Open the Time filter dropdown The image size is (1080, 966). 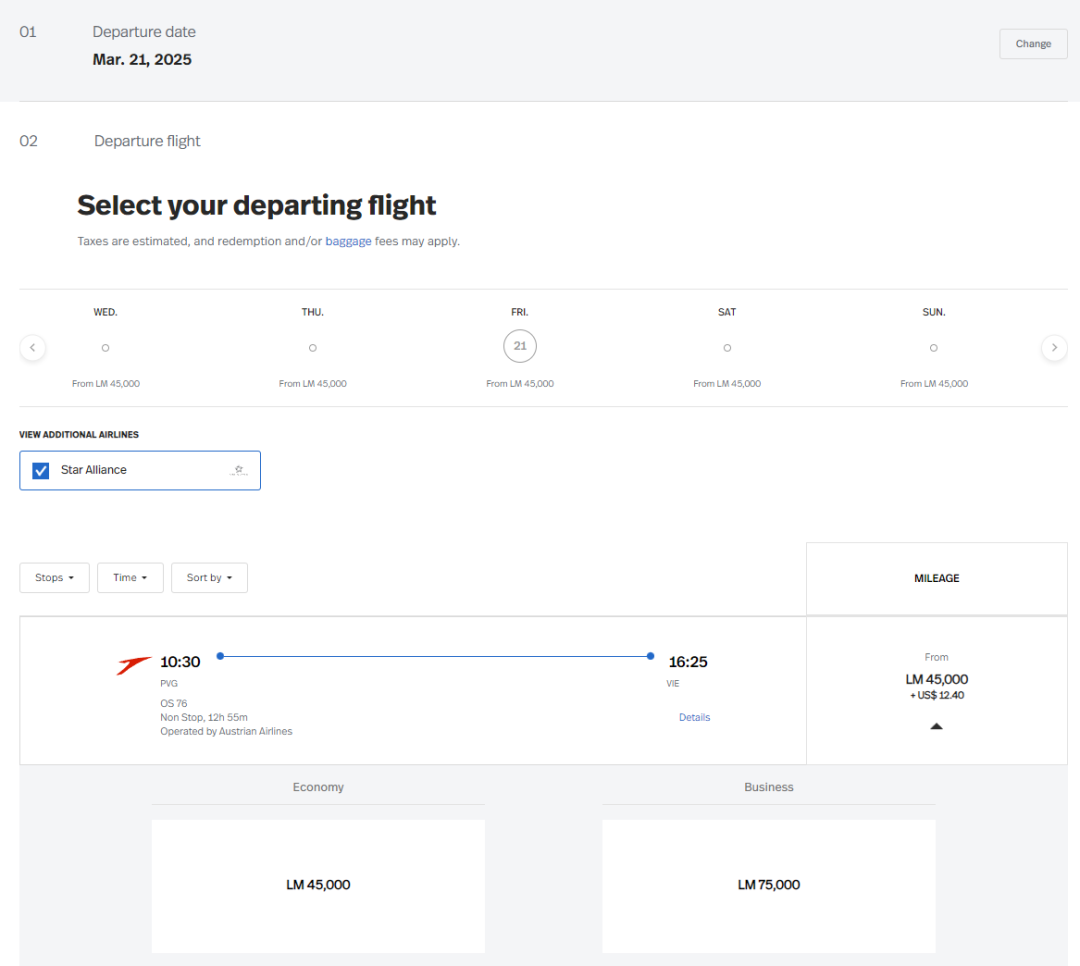130,578
